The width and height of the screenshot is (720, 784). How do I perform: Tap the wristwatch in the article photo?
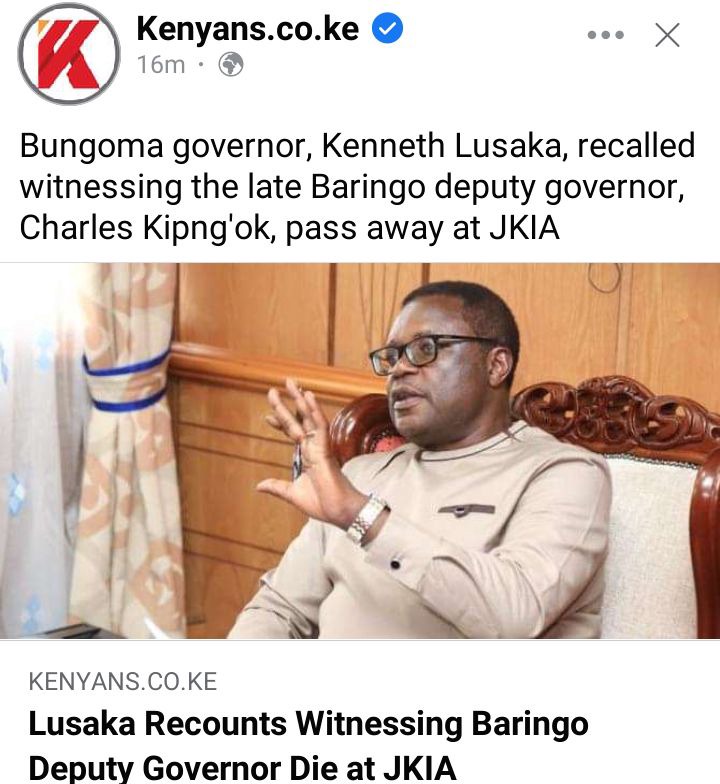368,519
